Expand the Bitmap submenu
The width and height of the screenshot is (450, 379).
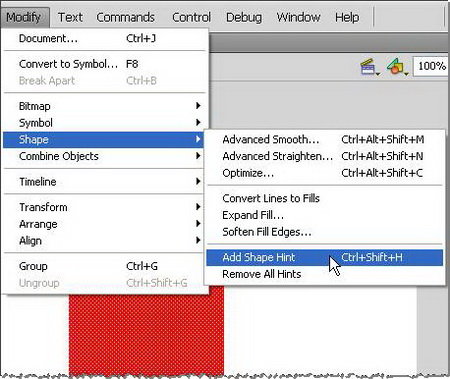point(105,106)
